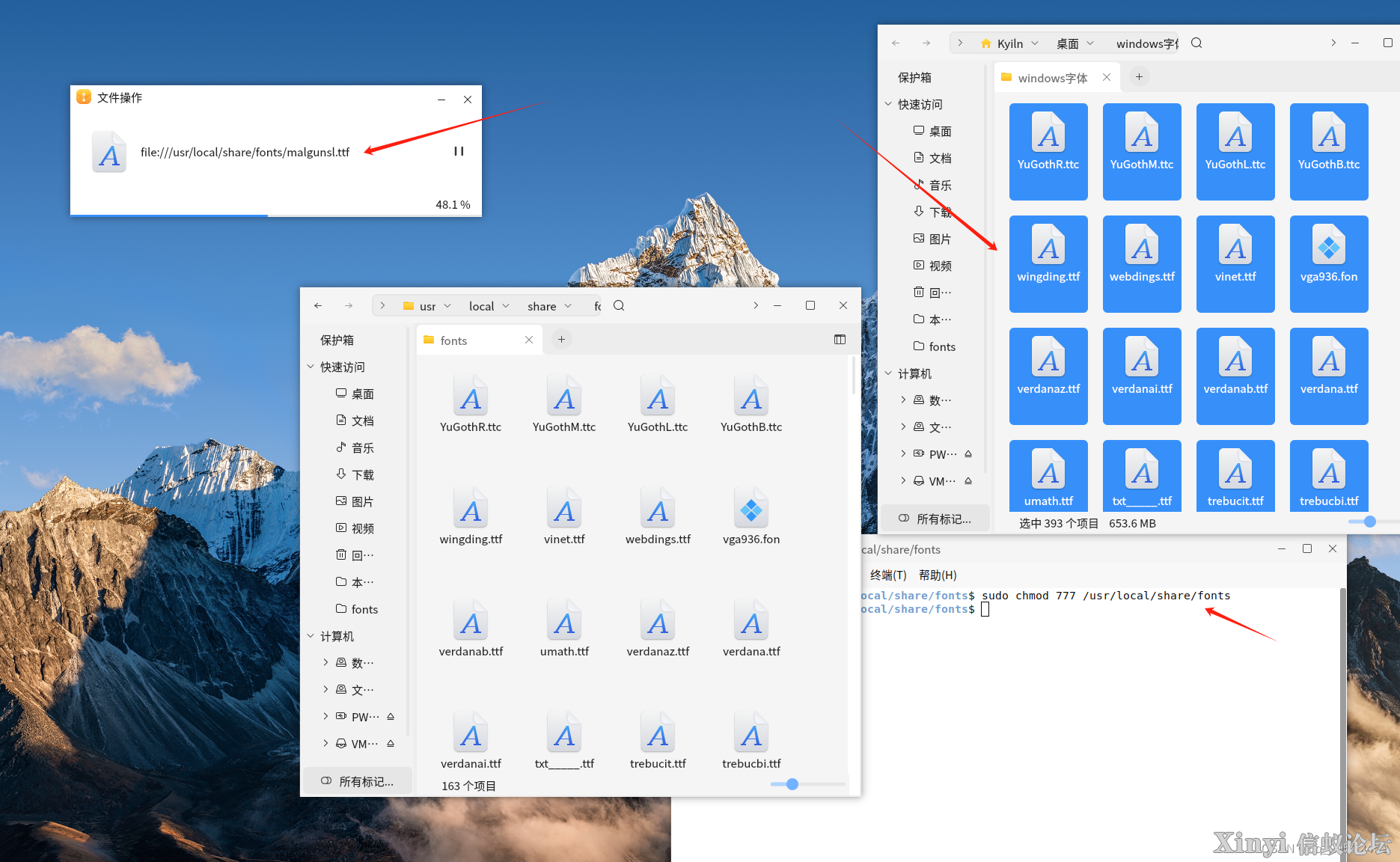Screen dimensions: 1400x862
Task: Open the share path dropdown
Action: pyautogui.click(x=568, y=306)
